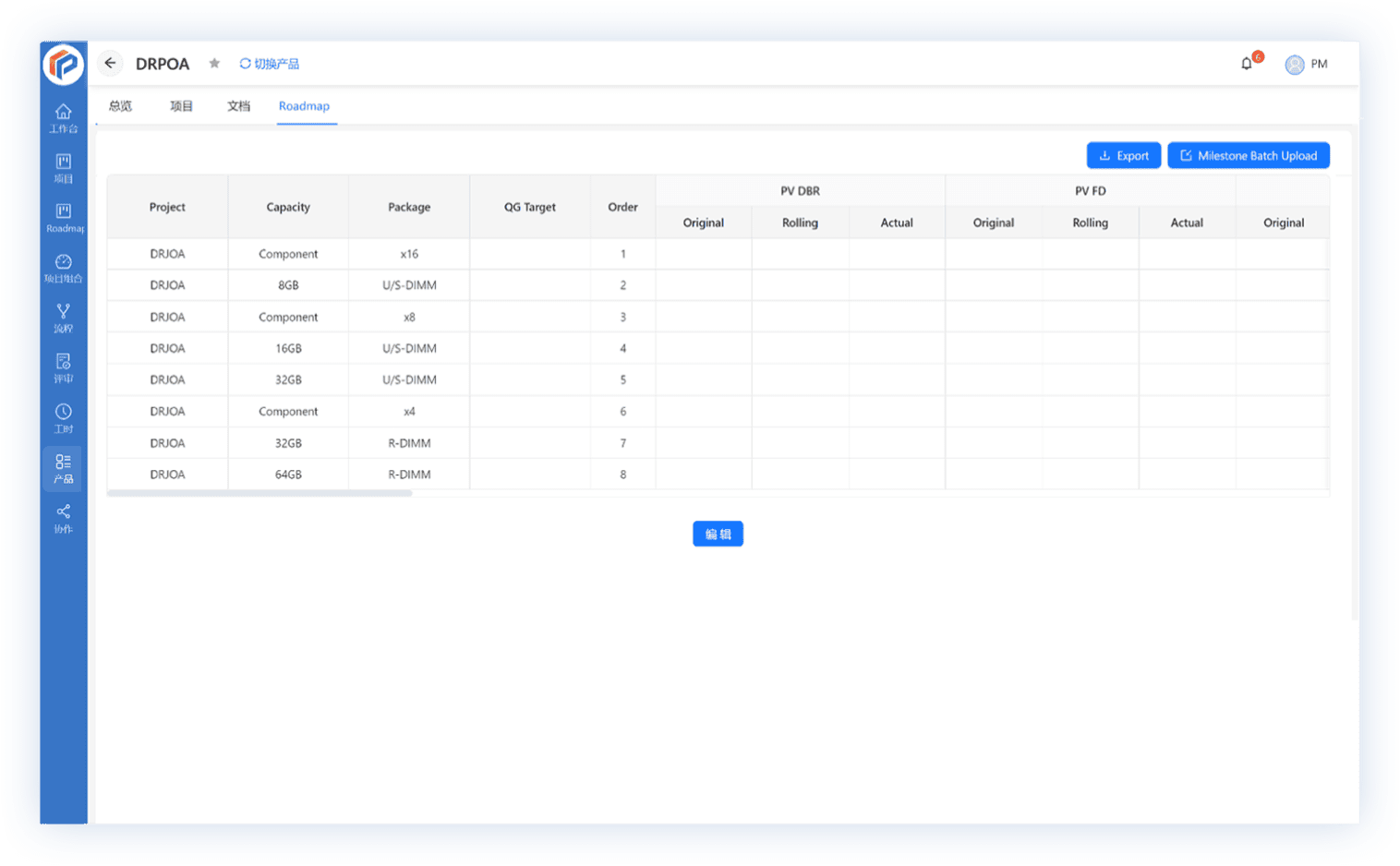This screenshot has width=1400, height=866.
Task: Click the Actual header under PV FD
Action: click(1187, 223)
